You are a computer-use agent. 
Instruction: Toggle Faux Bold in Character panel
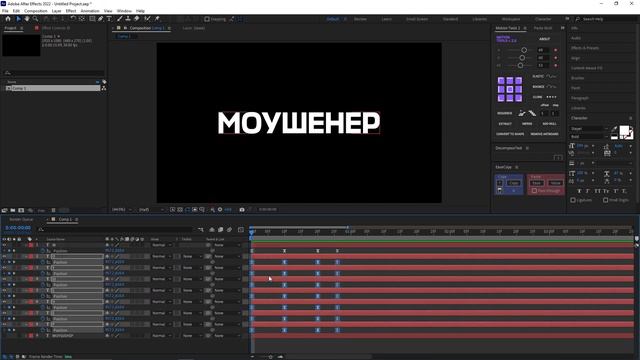tap(579, 191)
